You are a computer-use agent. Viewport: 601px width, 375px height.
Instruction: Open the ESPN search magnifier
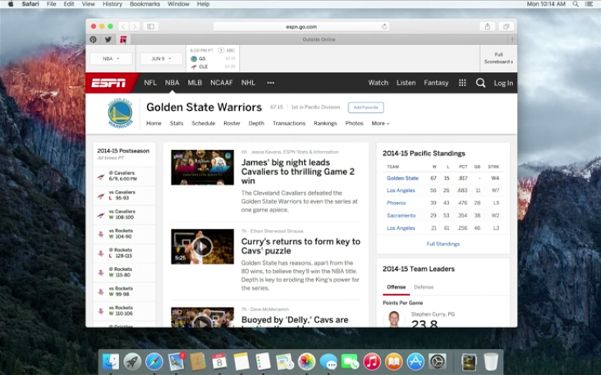pyautogui.click(x=480, y=83)
